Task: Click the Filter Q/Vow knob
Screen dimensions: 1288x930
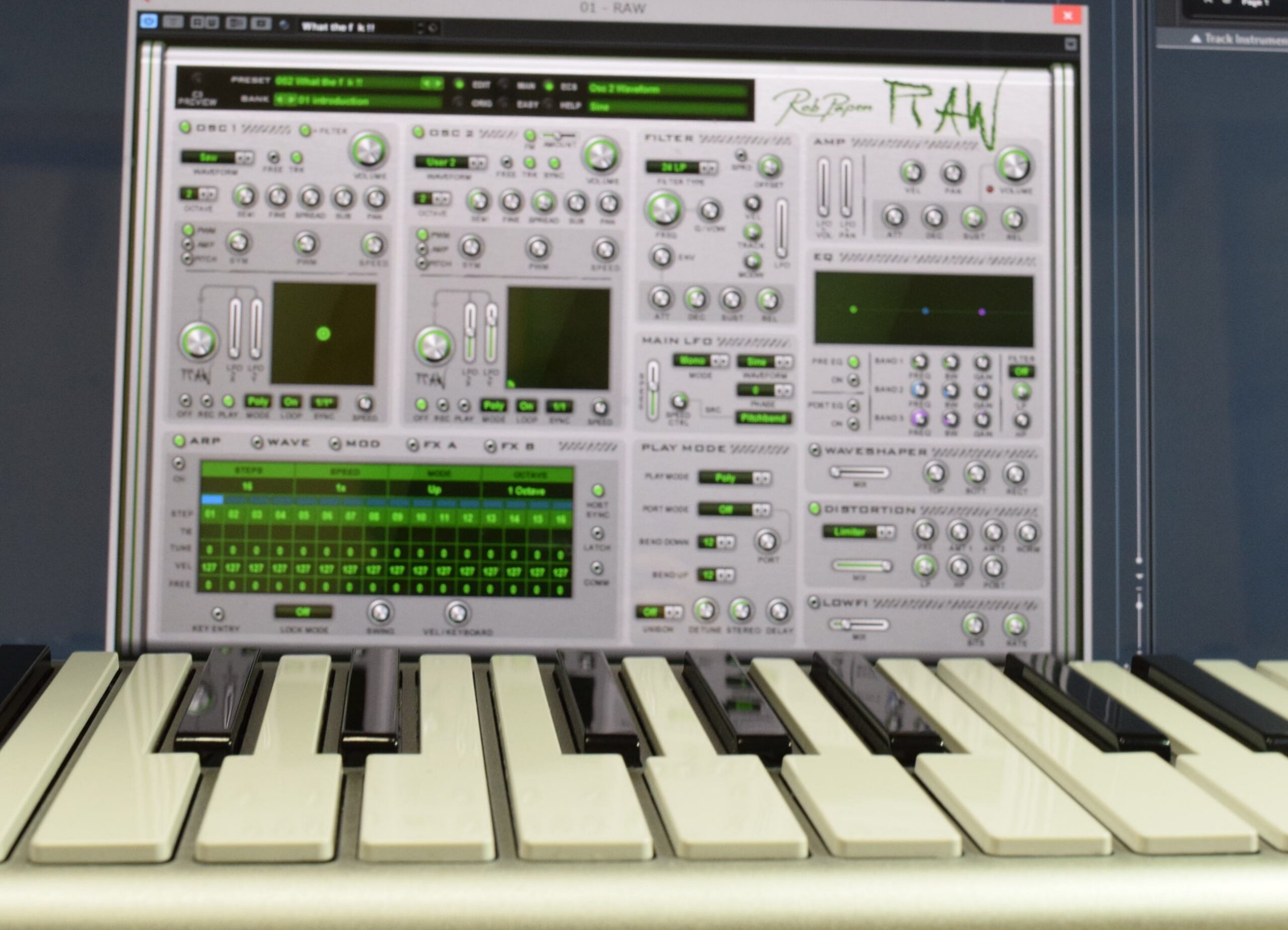Action: click(x=709, y=211)
